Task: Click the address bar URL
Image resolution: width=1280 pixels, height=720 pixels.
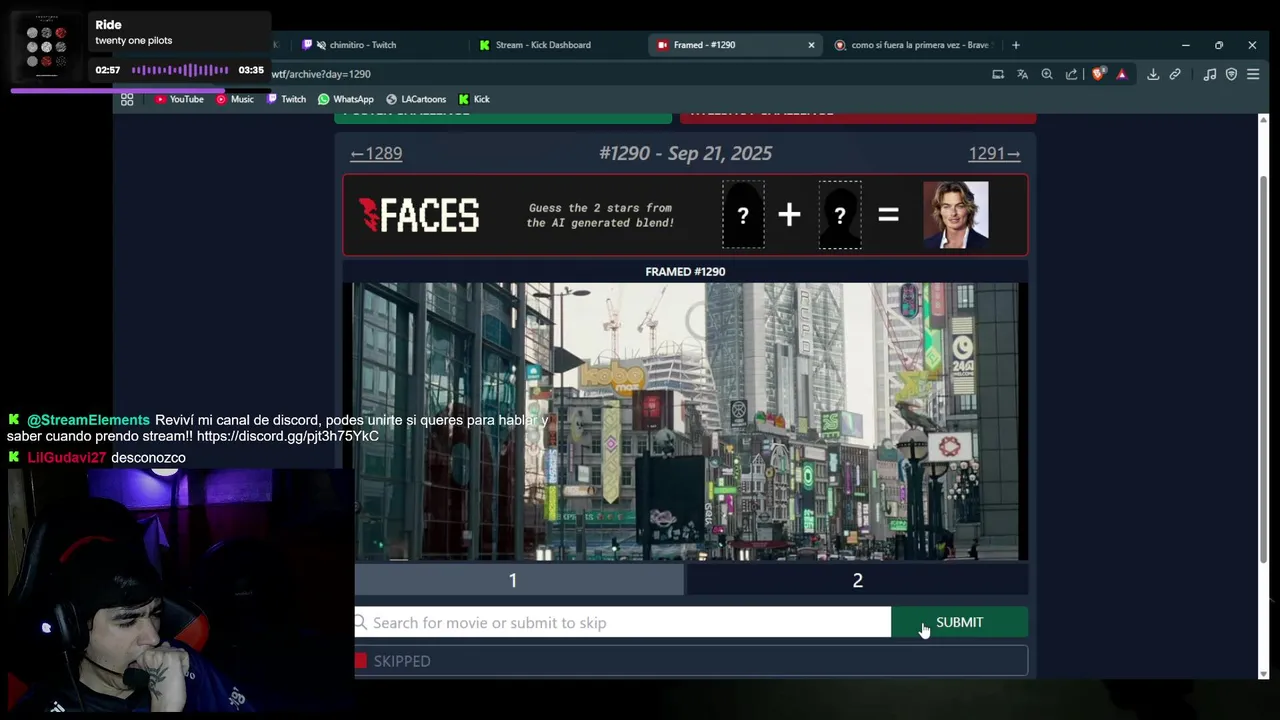Action: [321, 74]
